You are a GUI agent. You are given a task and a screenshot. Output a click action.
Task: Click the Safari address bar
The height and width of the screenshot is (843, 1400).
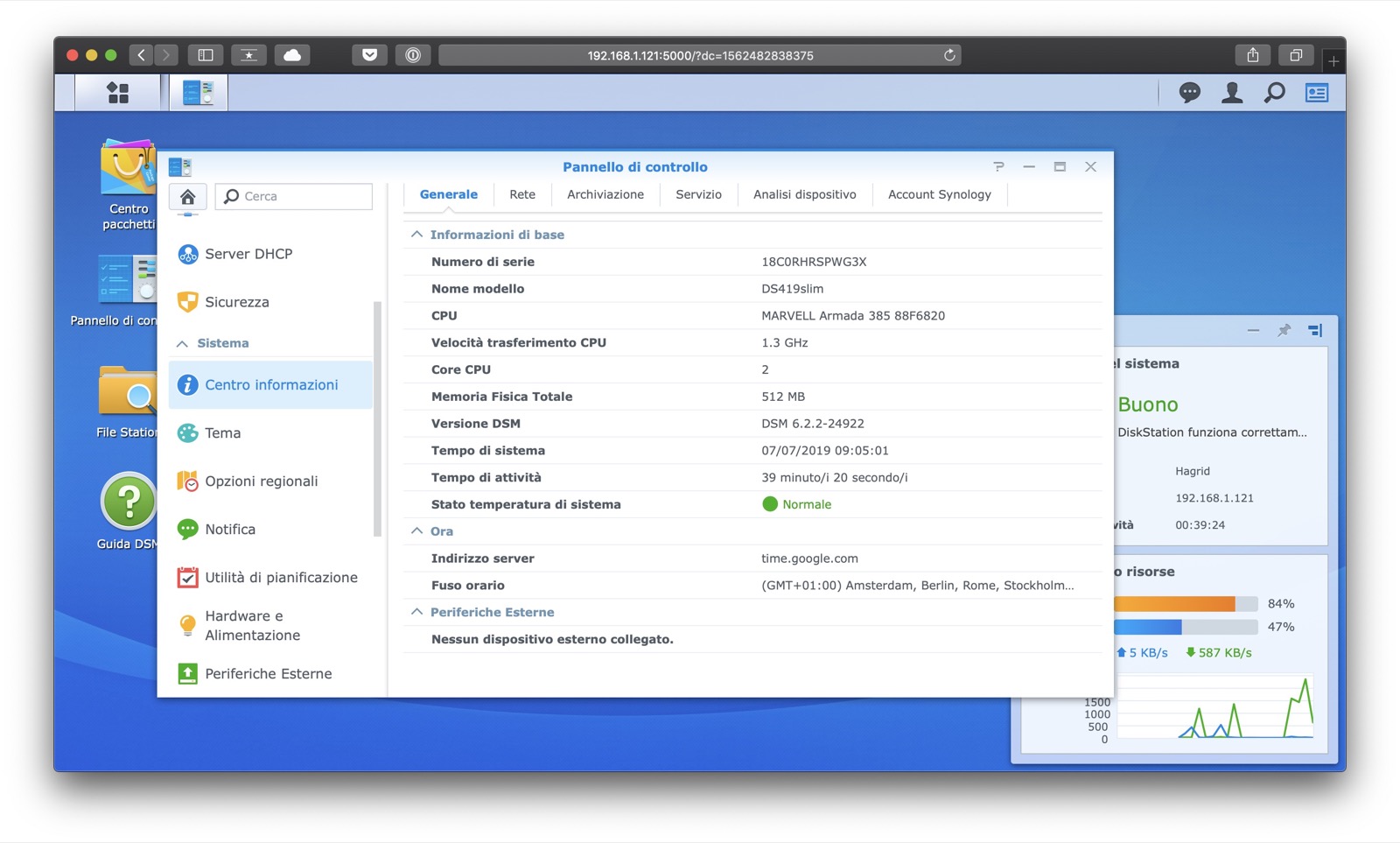pos(700,55)
